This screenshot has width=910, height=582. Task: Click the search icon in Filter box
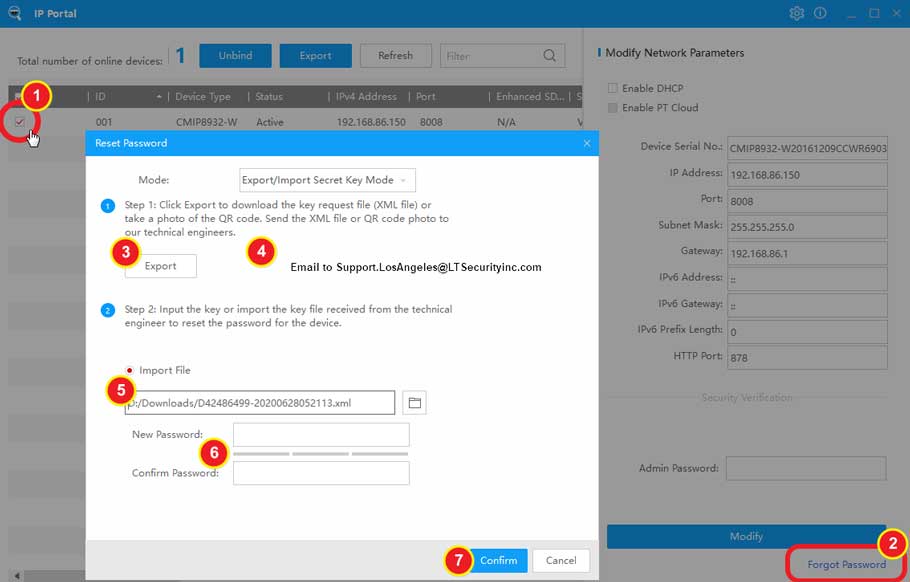(x=550, y=56)
